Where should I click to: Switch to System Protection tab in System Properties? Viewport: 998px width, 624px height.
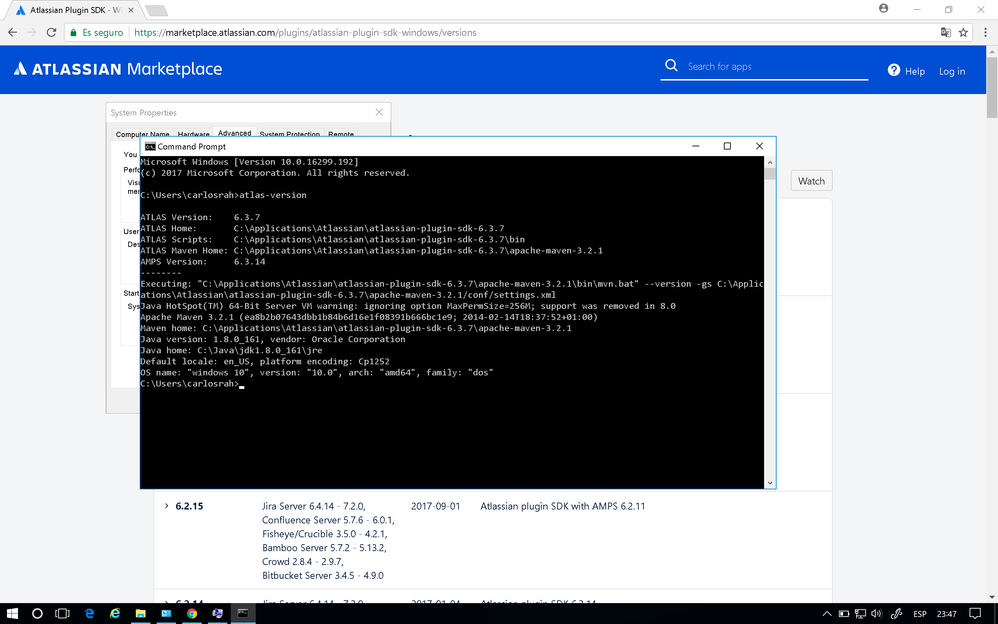click(x=290, y=134)
